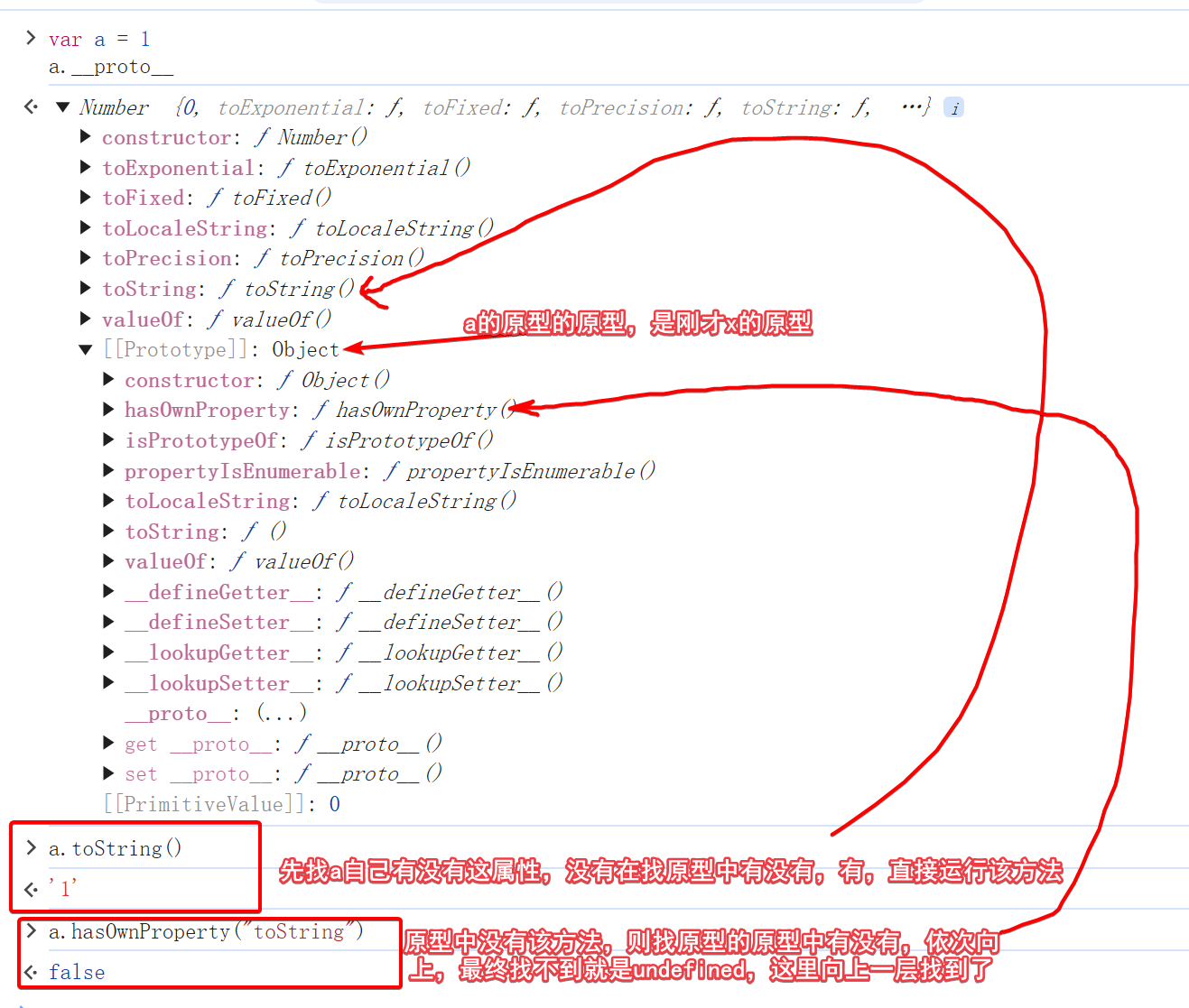Expand constructor: f Number() entry
1189x1008 pixels.
pyautogui.click(x=86, y=137)
